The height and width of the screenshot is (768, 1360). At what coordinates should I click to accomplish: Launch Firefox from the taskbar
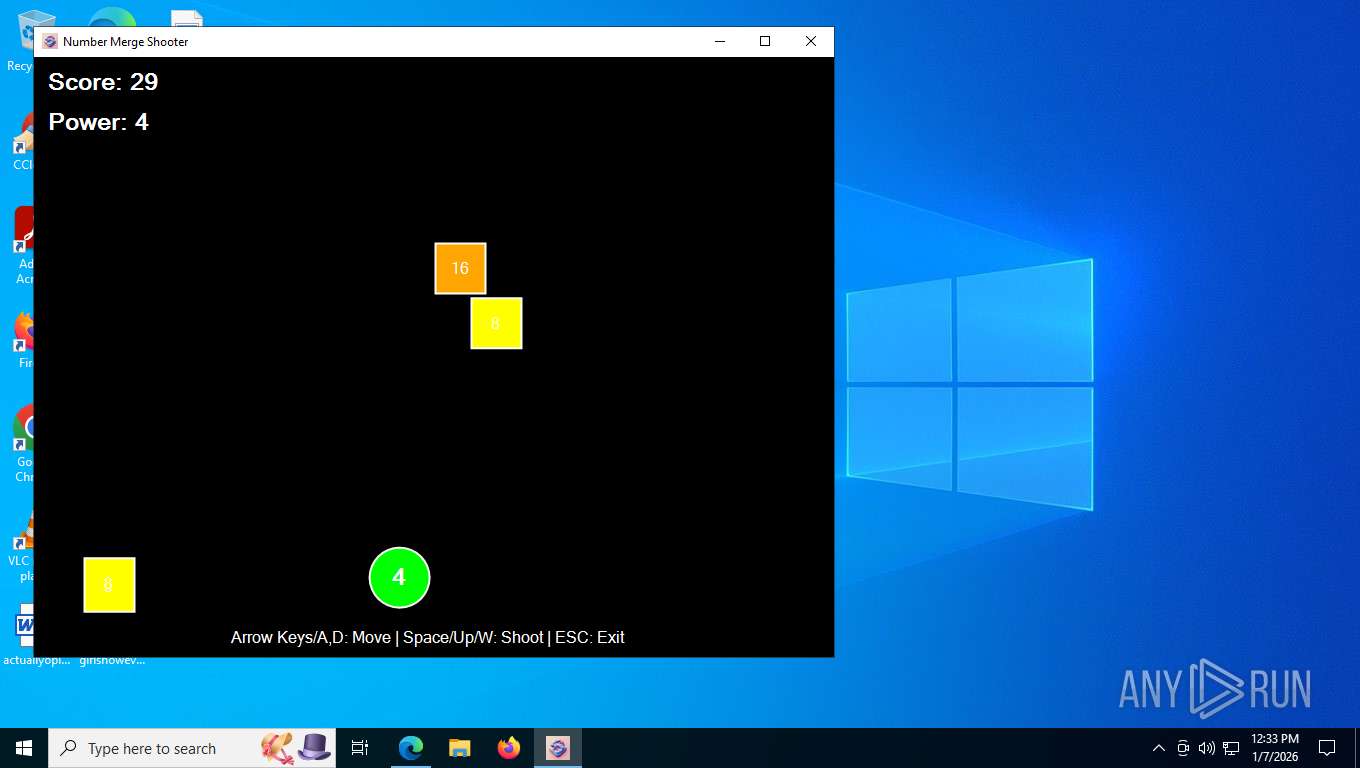(x=509, y=748)
